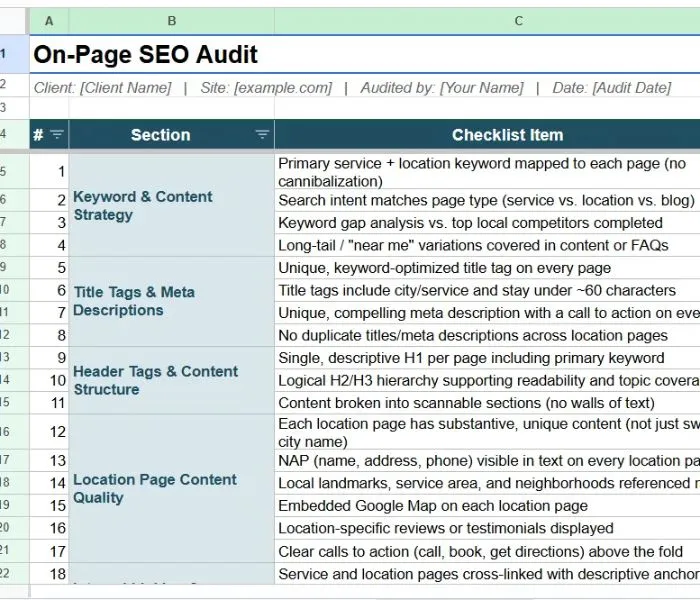Screen dimensions: 700x600
Task: Click the Section header cell
Action: coord(171,134)
